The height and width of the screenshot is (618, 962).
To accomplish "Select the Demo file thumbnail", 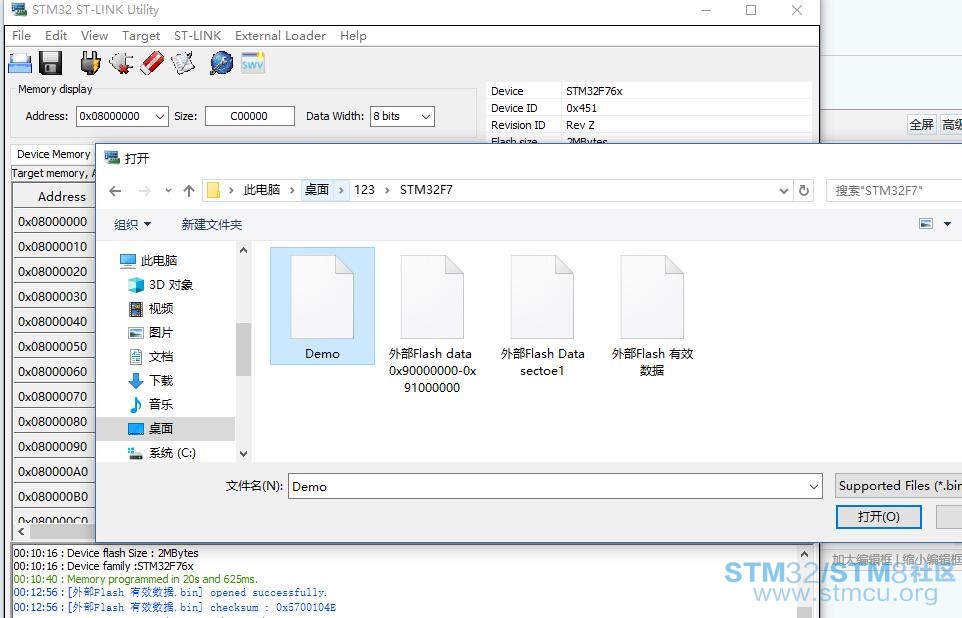I will coord(322,306).
